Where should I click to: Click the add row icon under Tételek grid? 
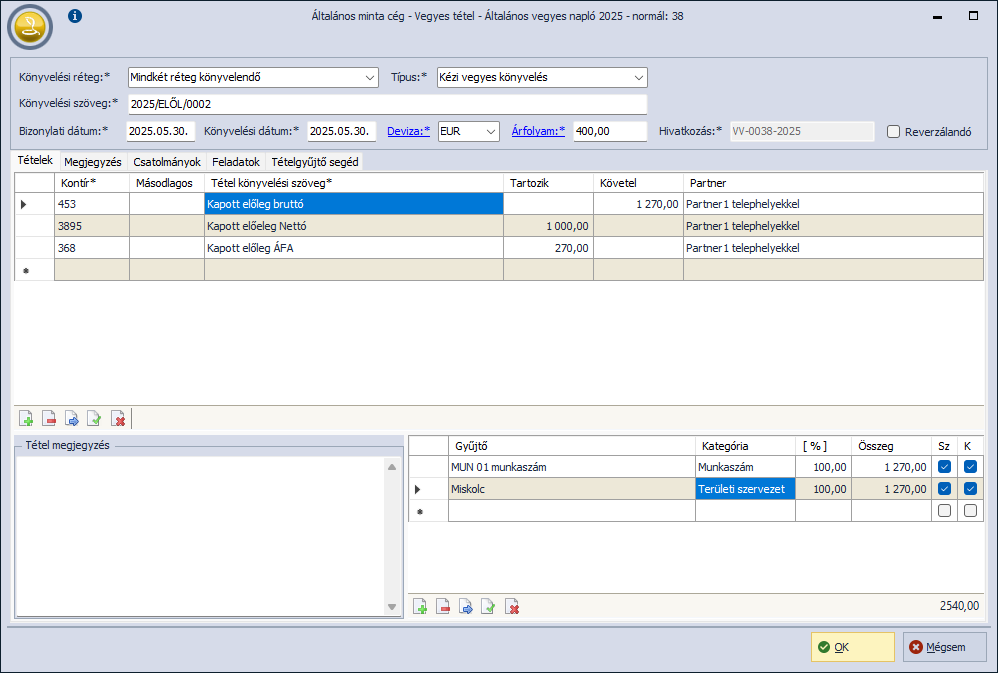pos(27,418)
